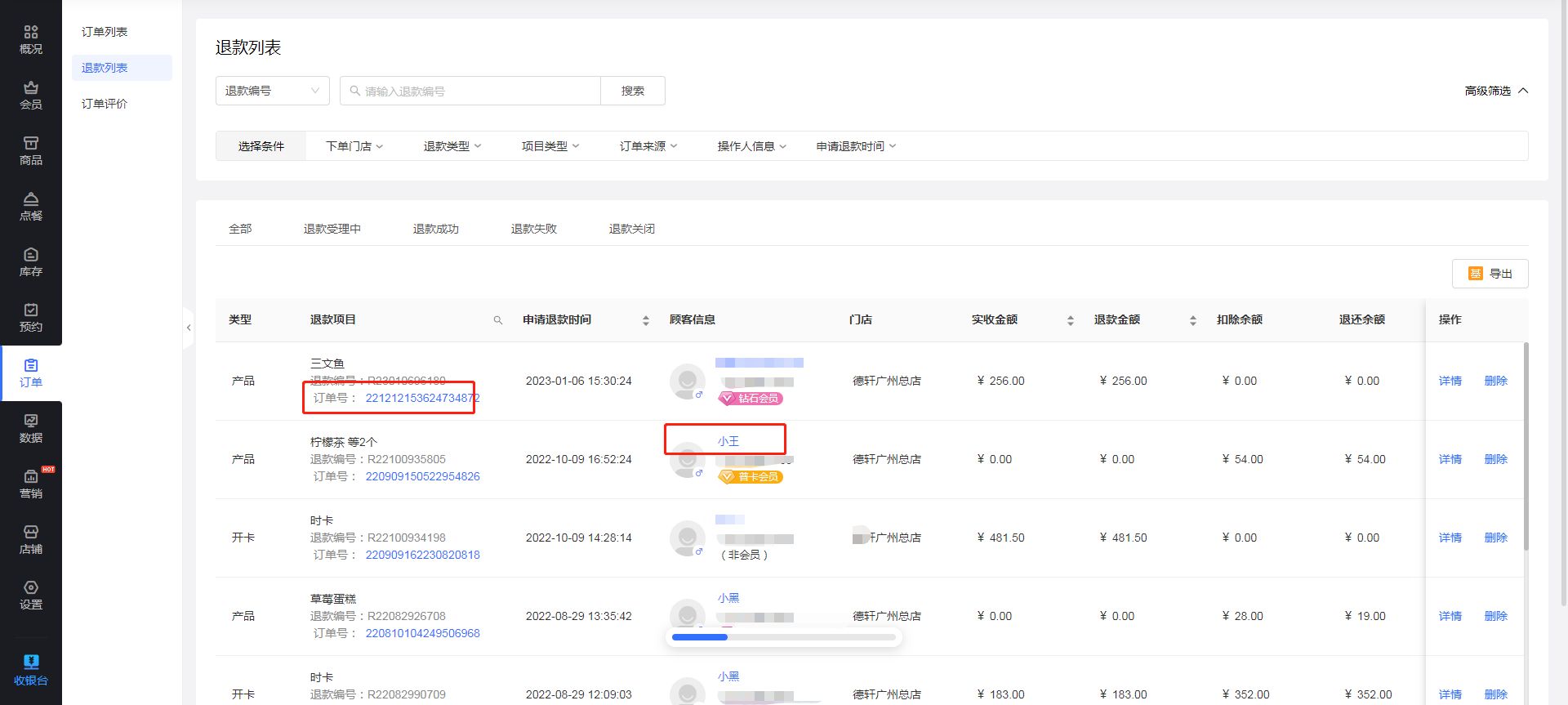Screen dimensions: 1568x705
Task: Click the 搜索 search button
Action: pyautogui.click(x=633, y=91)
